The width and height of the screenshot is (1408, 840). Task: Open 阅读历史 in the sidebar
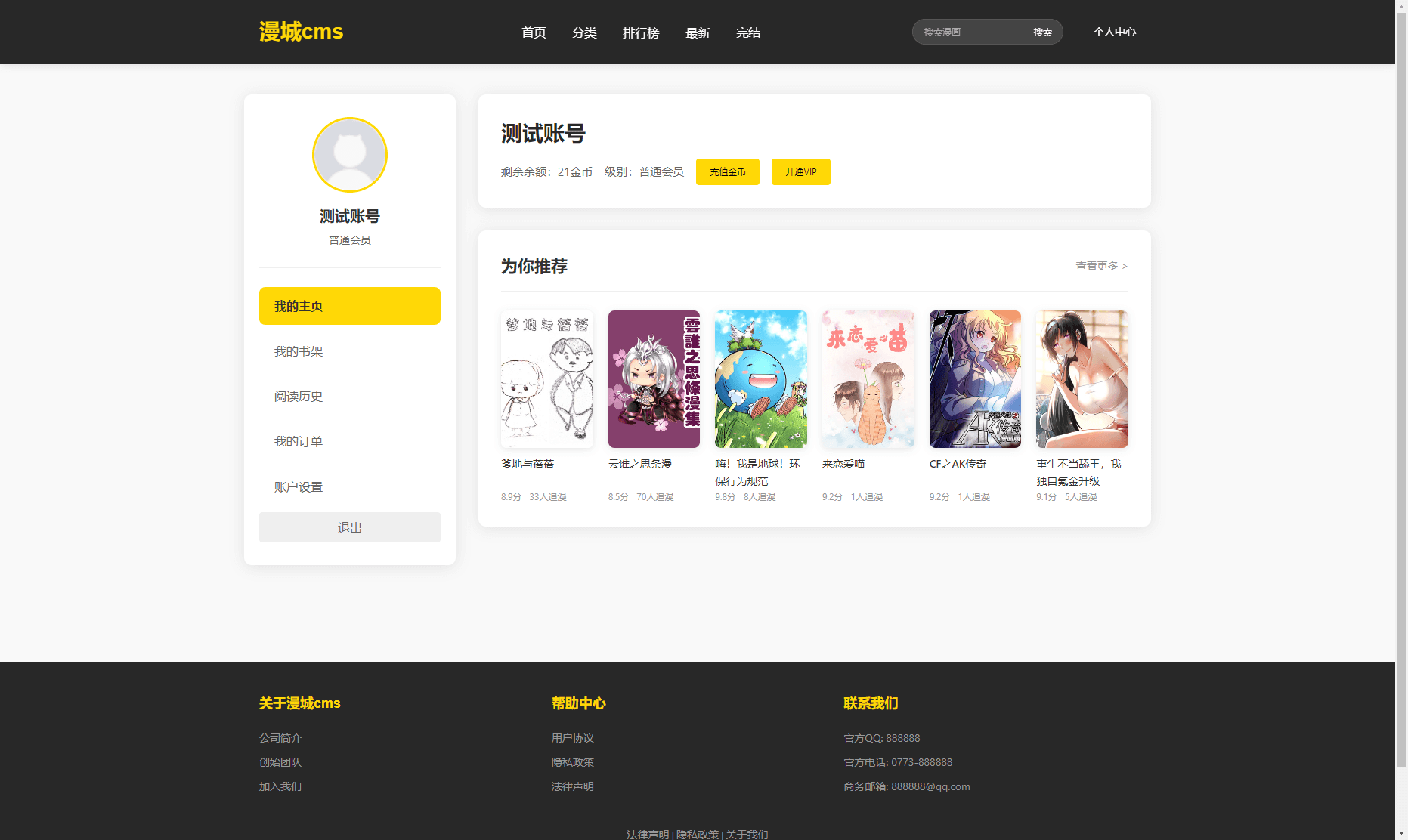pos(299,397)
